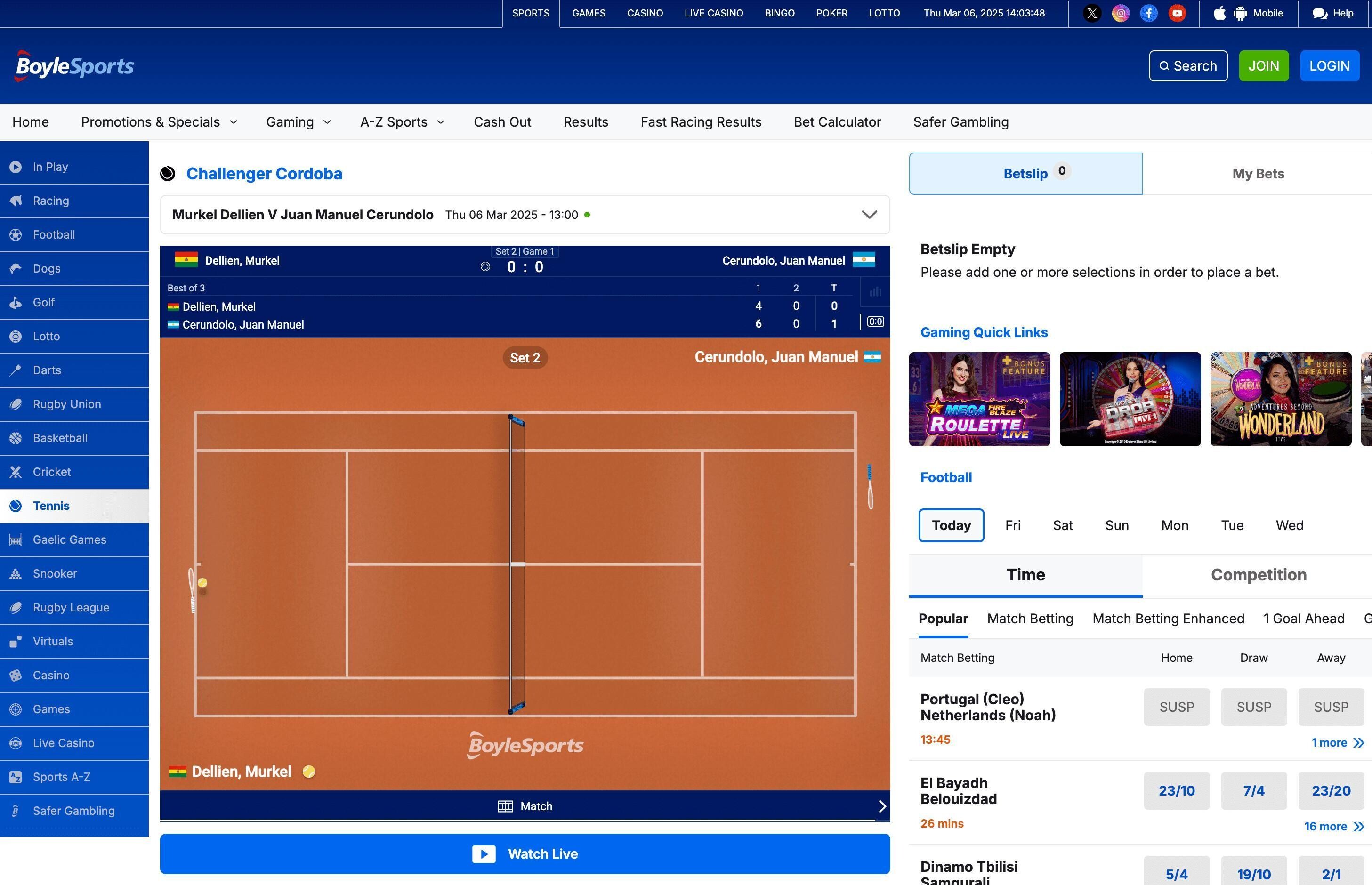Click the In Play sidebar icon
1372x885 pixels.
[16, 167]
